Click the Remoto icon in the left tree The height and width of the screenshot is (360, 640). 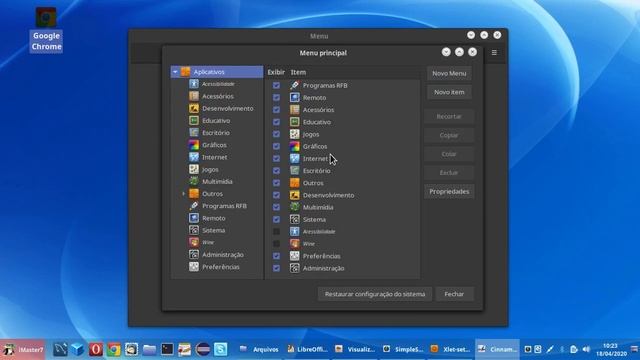pos(194,218)
